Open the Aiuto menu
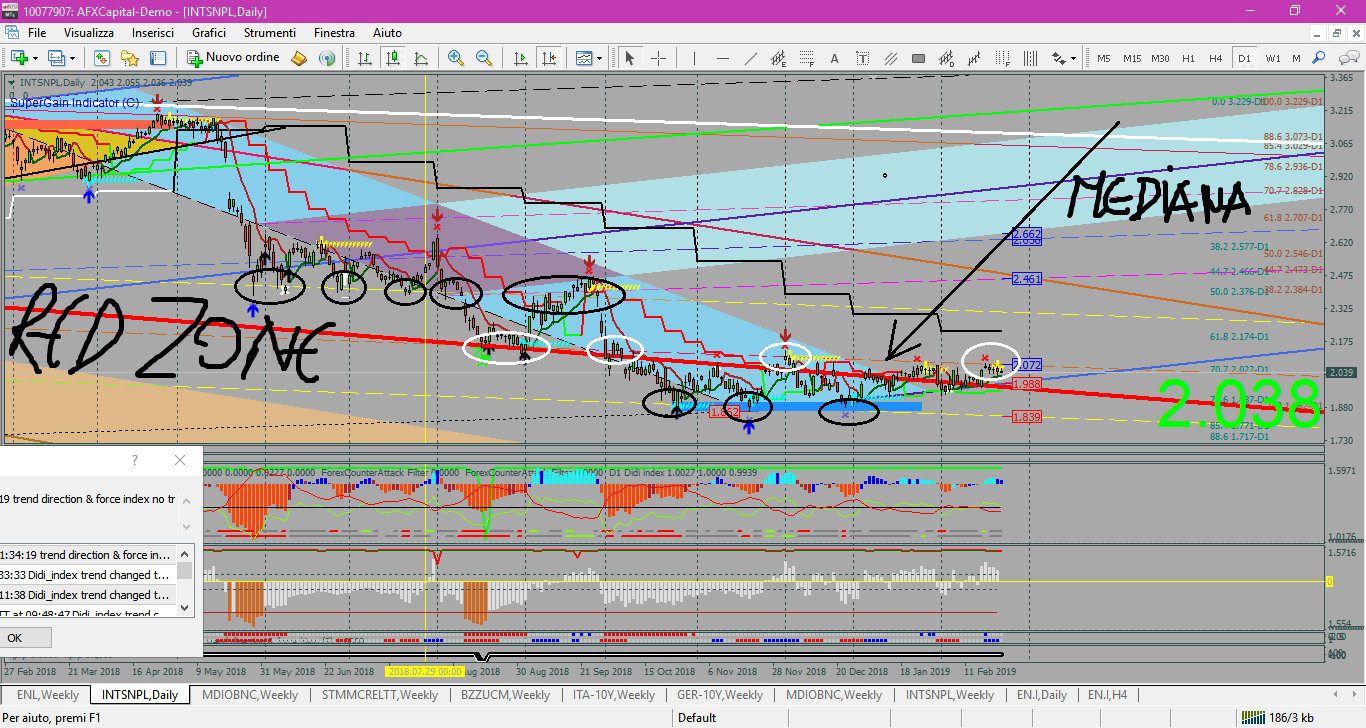This screenshot has height=728, width=1366. (x=387, y=33)
